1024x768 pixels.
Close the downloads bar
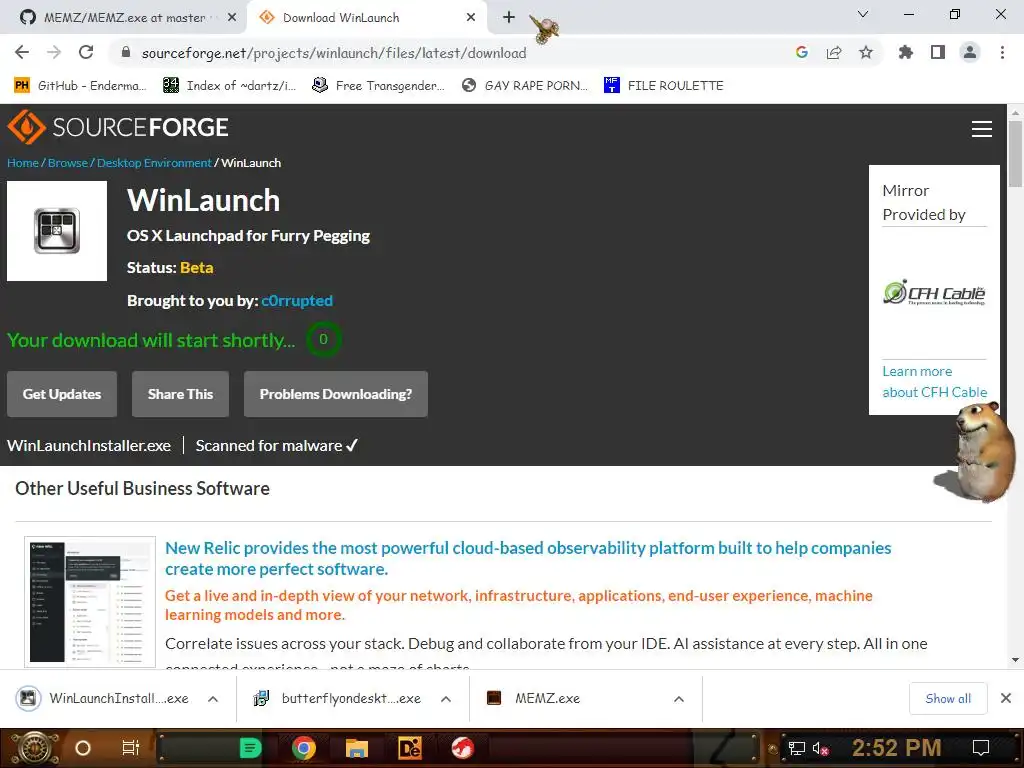[1006, 698]
